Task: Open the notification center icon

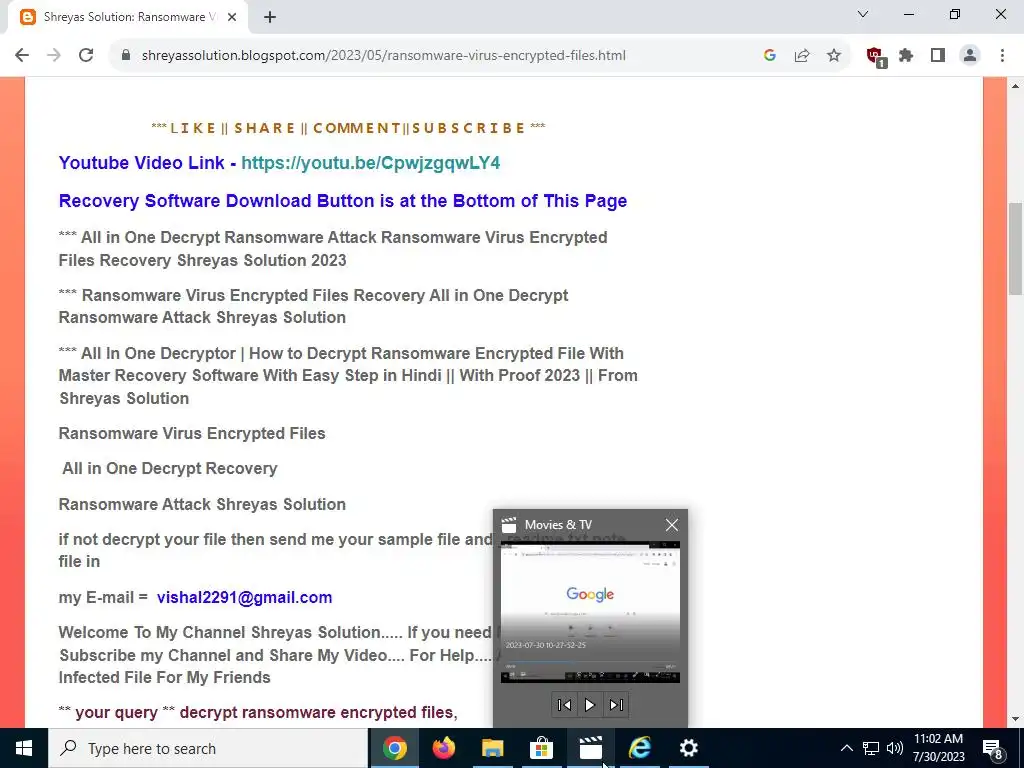Action: pos(993,748)
